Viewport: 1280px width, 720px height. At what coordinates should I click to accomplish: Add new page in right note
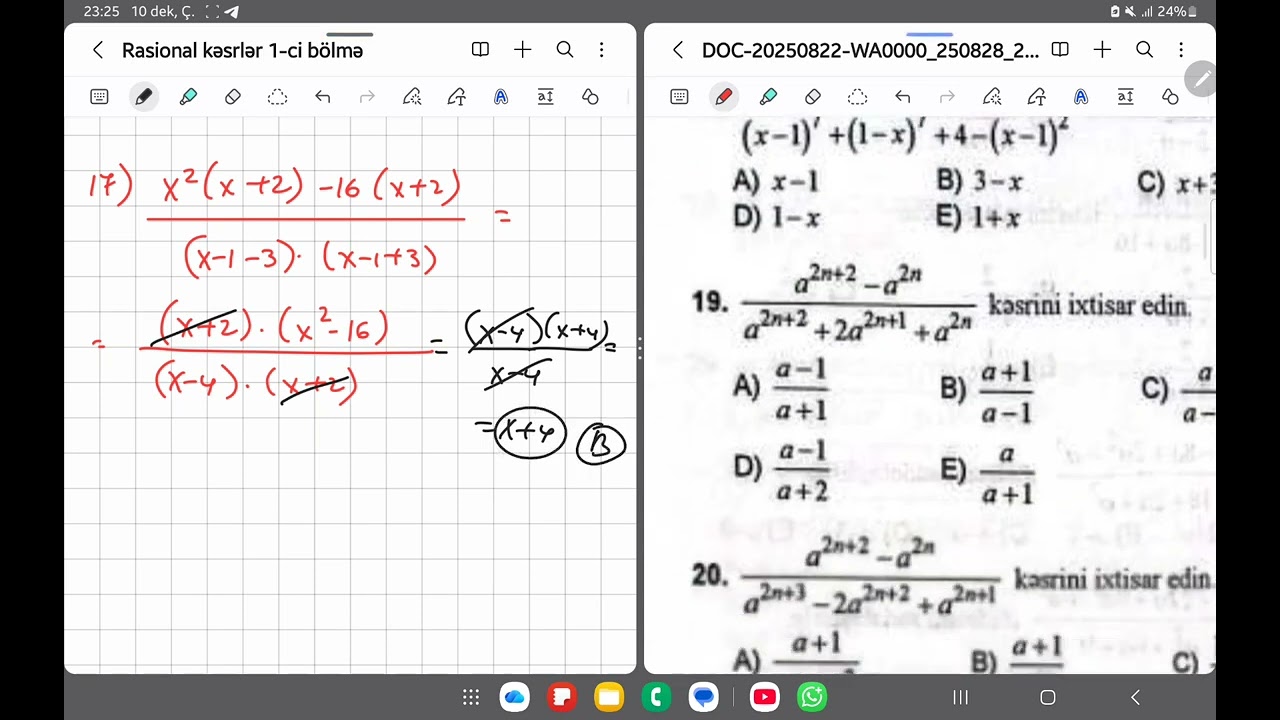point(1102,50)
